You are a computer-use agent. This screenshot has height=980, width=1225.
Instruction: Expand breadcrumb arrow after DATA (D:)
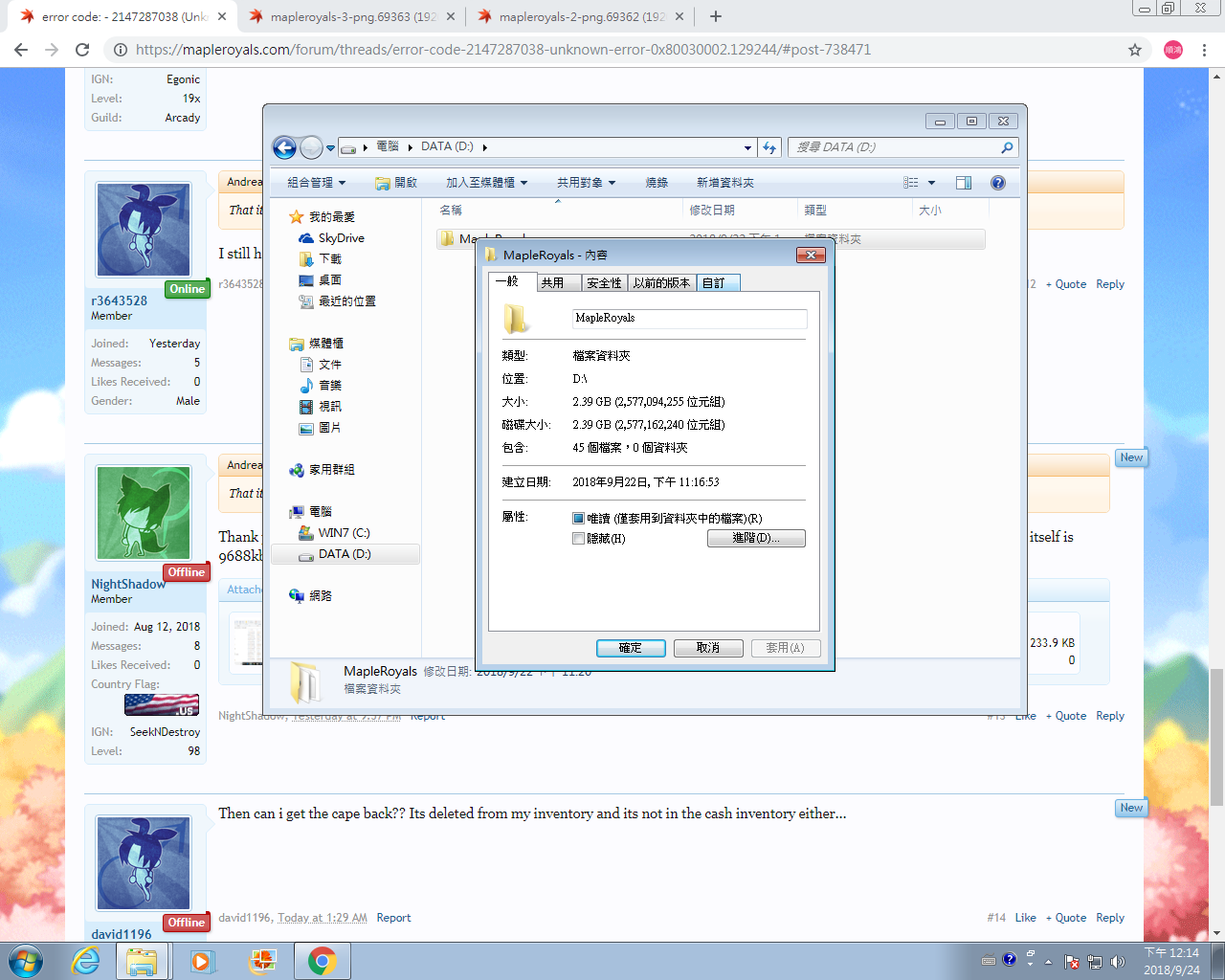pos(485,147)
